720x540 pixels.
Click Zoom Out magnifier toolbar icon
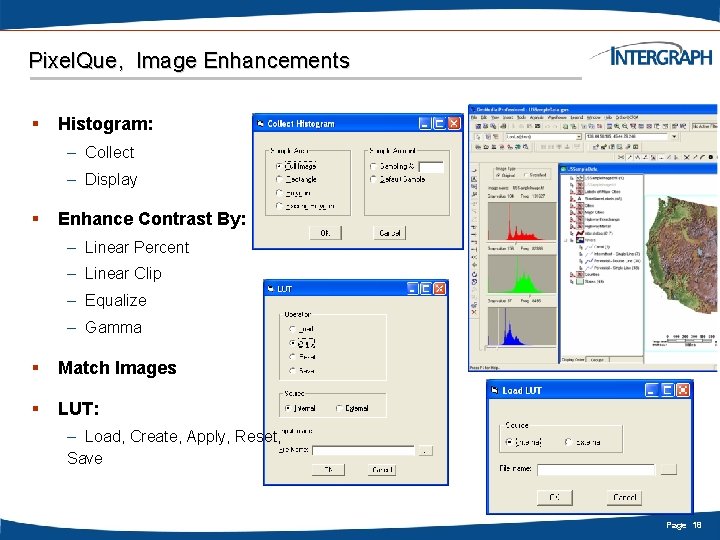[x=625, y=126]
